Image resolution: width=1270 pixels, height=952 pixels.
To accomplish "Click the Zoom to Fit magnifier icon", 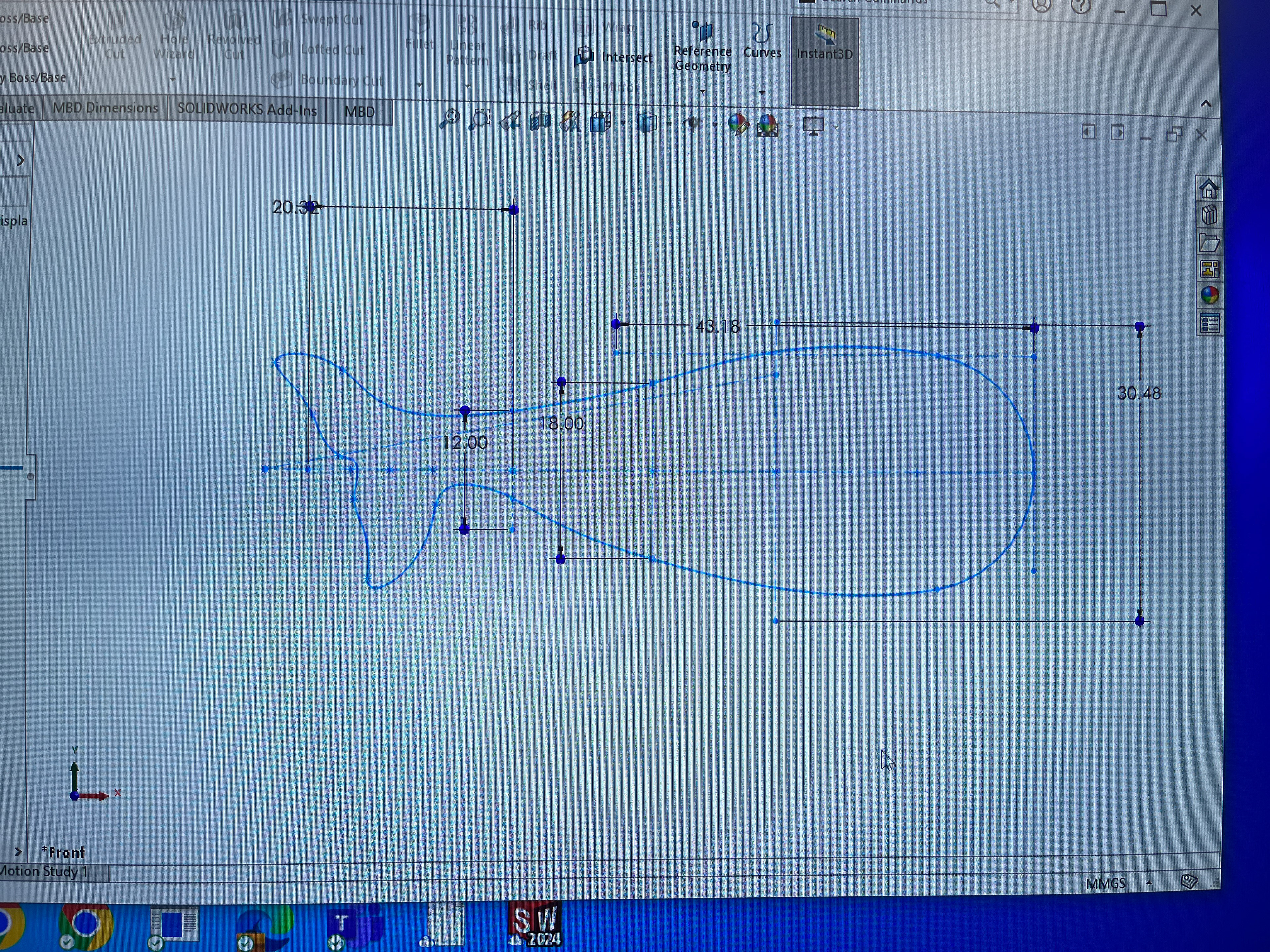I will pyautogui.click(x=449, y=119).
